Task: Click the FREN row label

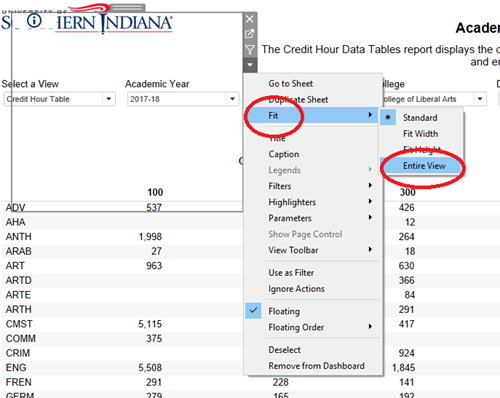Action: (19, 382)
